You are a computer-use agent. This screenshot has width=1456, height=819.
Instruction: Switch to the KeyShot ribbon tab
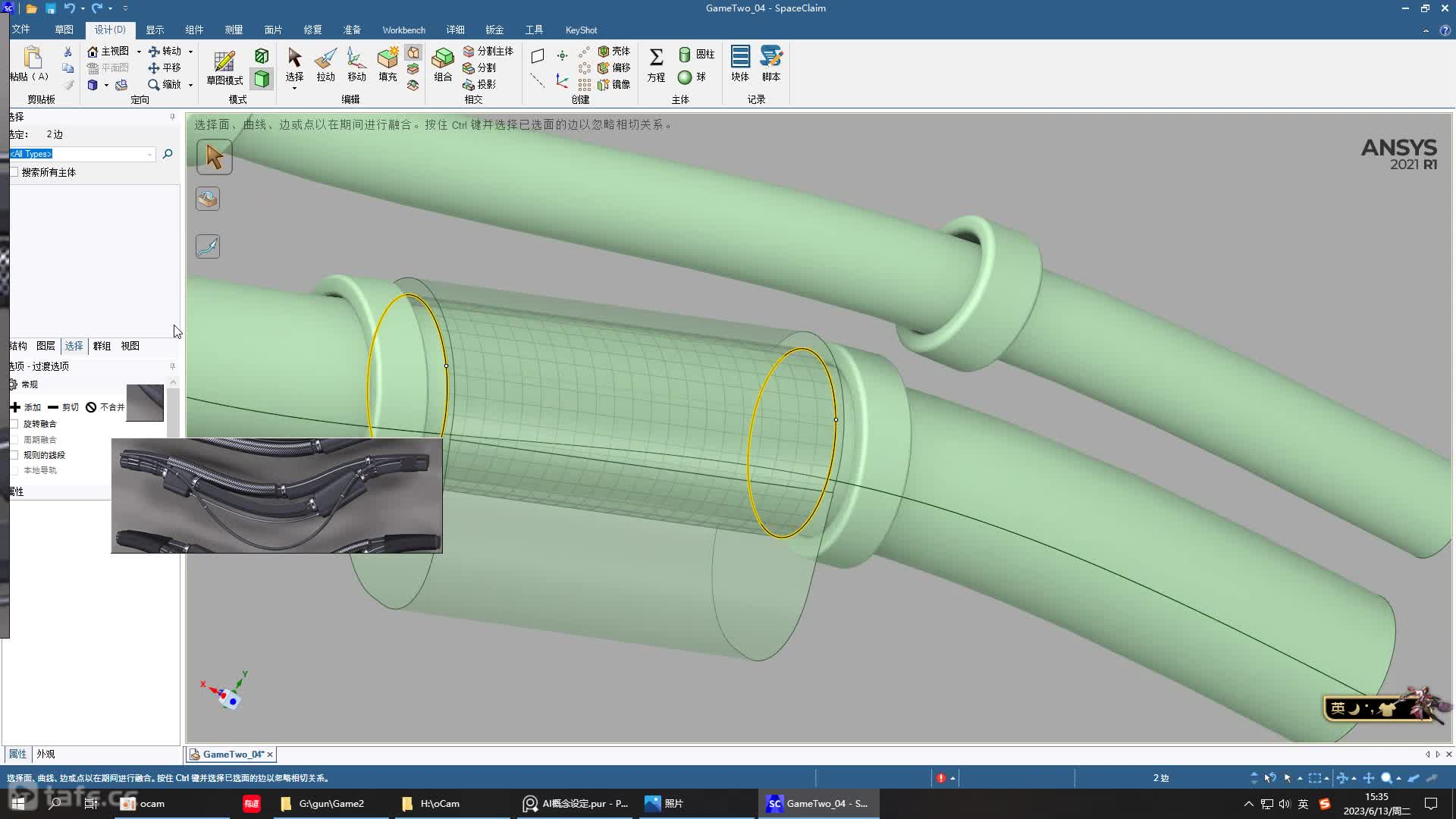(x=581, y=30)
